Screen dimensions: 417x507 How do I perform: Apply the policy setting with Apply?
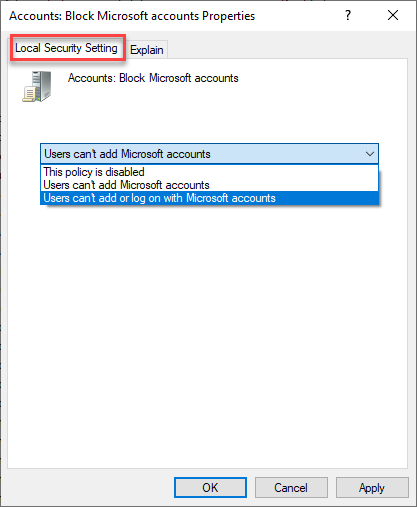tap(372, 488)
